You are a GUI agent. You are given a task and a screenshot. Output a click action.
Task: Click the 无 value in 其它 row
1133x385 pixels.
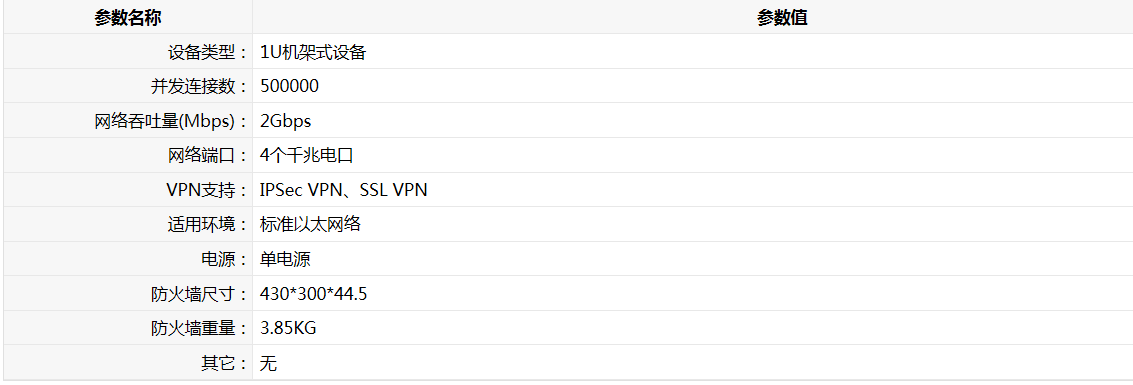click(268, 363)
